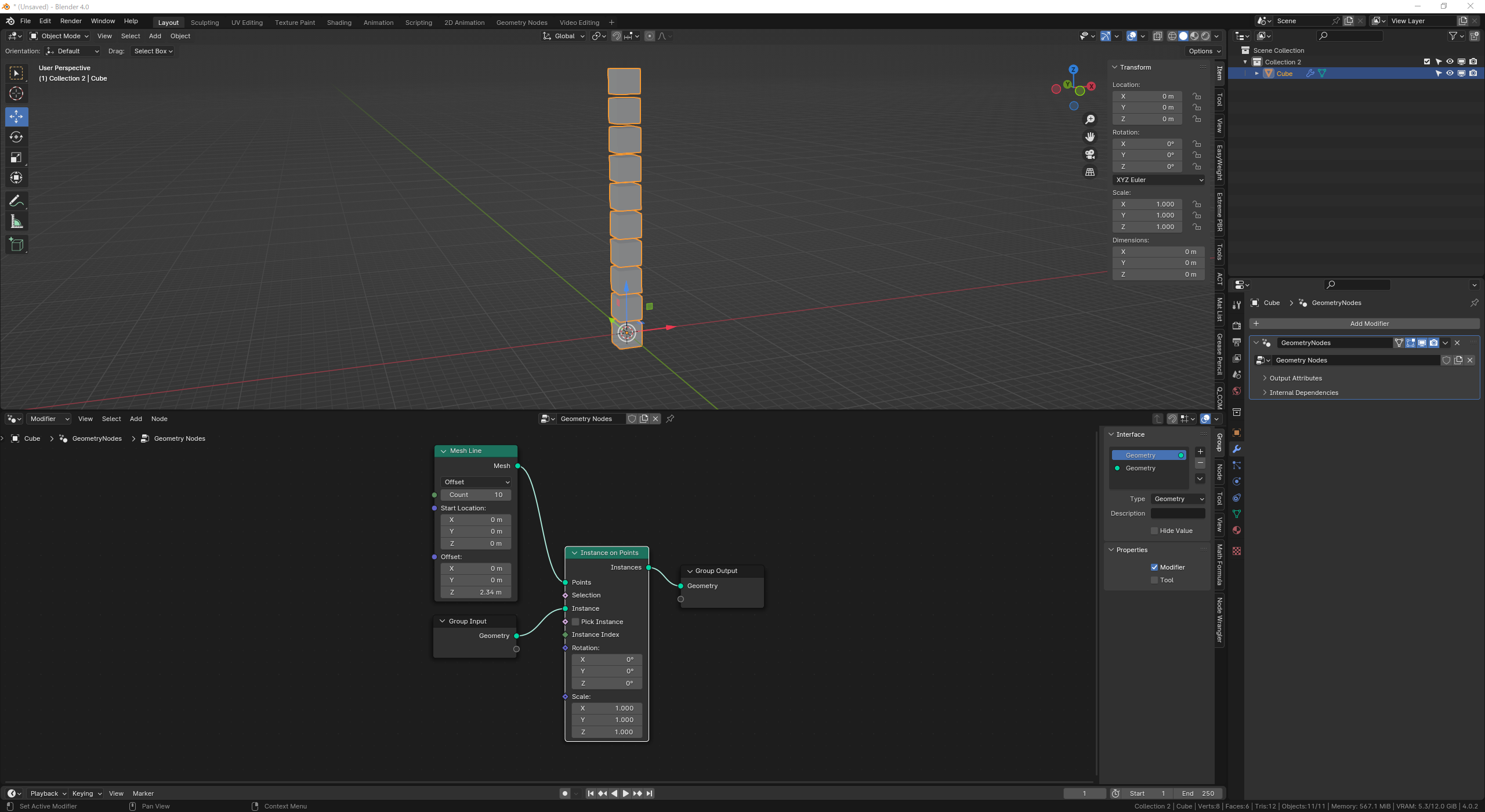The height and width of the screenshot is (812, 1485).
Task: Open the XYZ Euler rotation mode dropdown
Action: pyautogui.click(x=1158, y=180)
